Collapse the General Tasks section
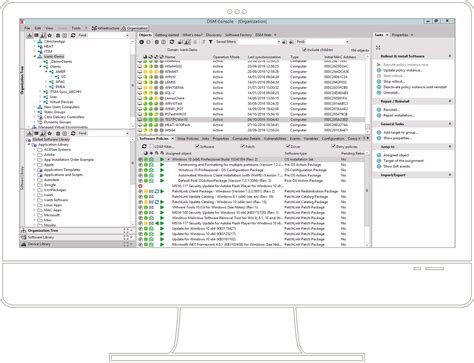The height and width of the screenshot is (363, 474). pos(450,124)
